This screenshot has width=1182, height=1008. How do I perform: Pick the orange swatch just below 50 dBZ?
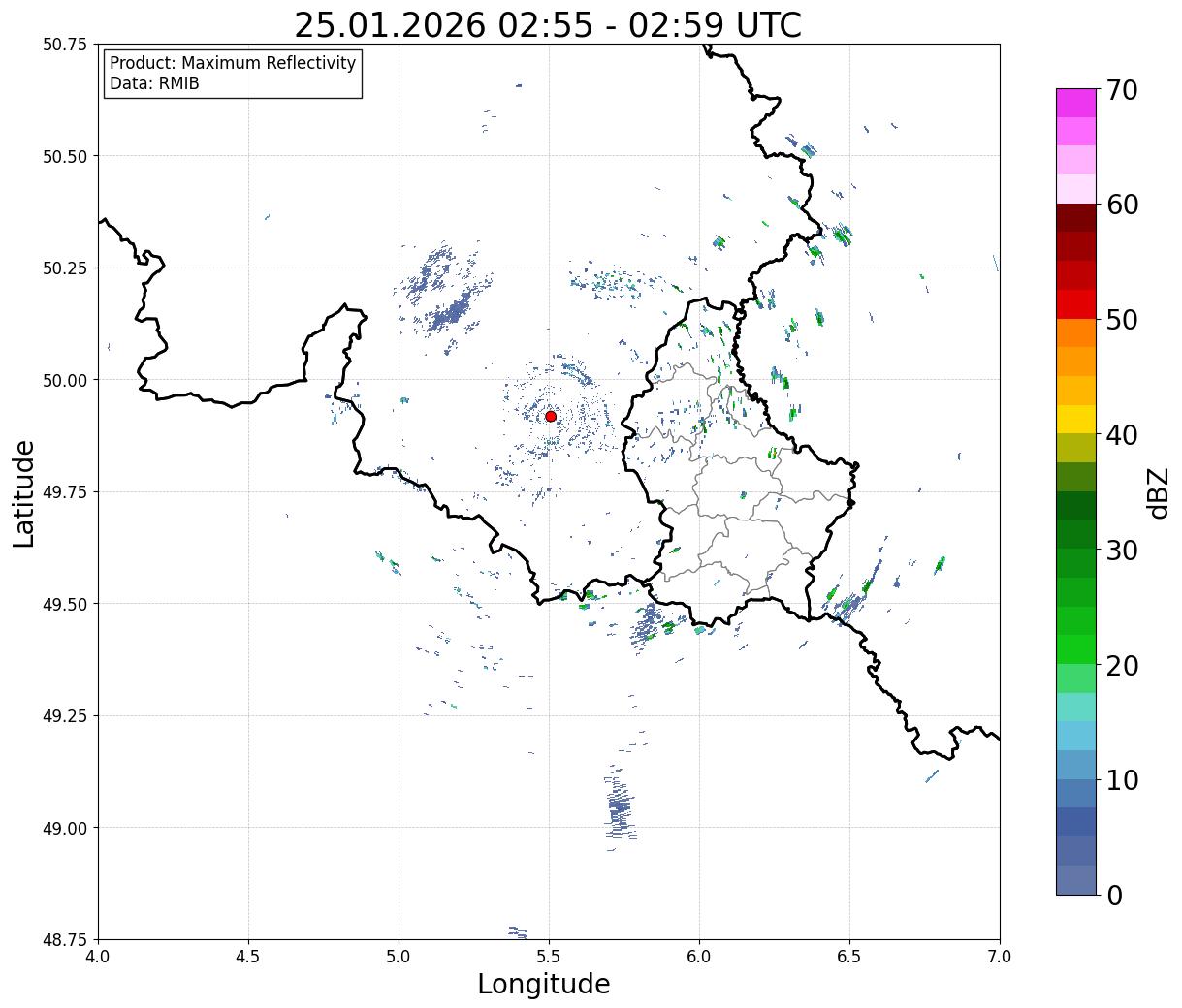[1076, 333]
